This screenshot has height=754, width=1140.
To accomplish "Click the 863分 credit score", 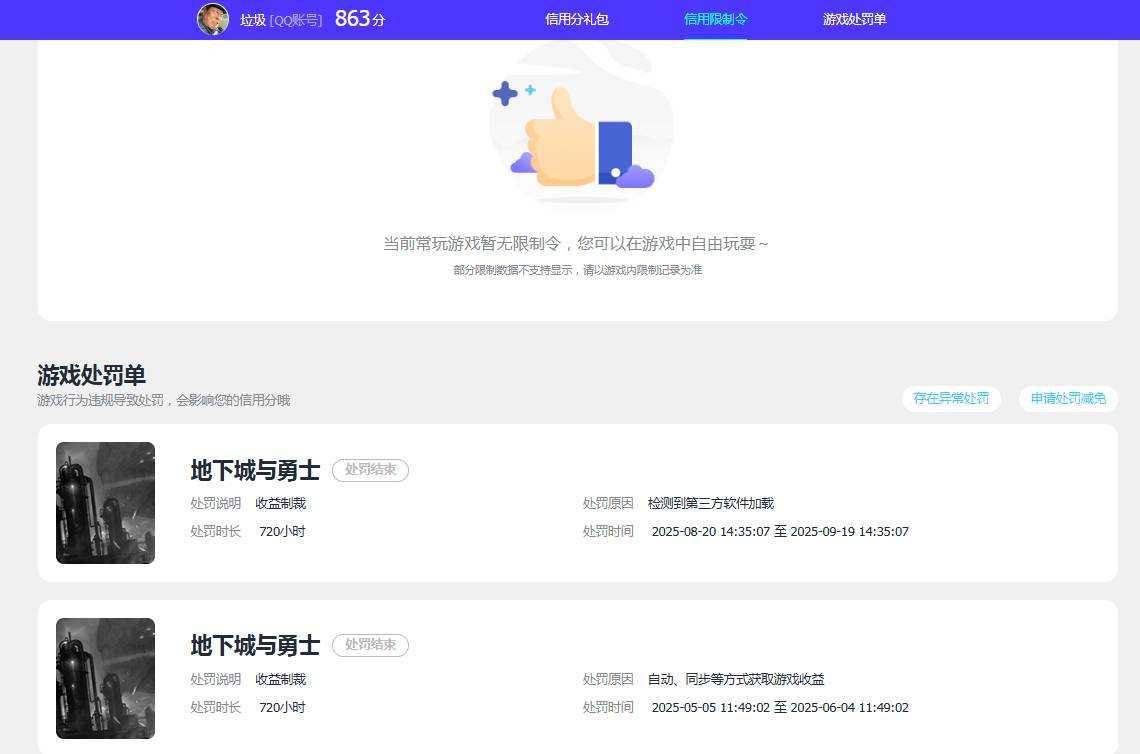I will tap(360, 19).
